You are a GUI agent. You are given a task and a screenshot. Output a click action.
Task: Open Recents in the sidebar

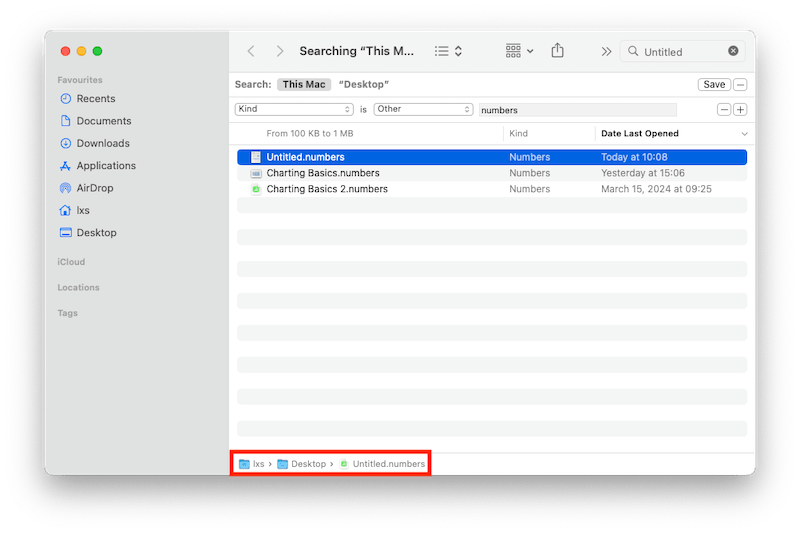[x=96, y=98]
